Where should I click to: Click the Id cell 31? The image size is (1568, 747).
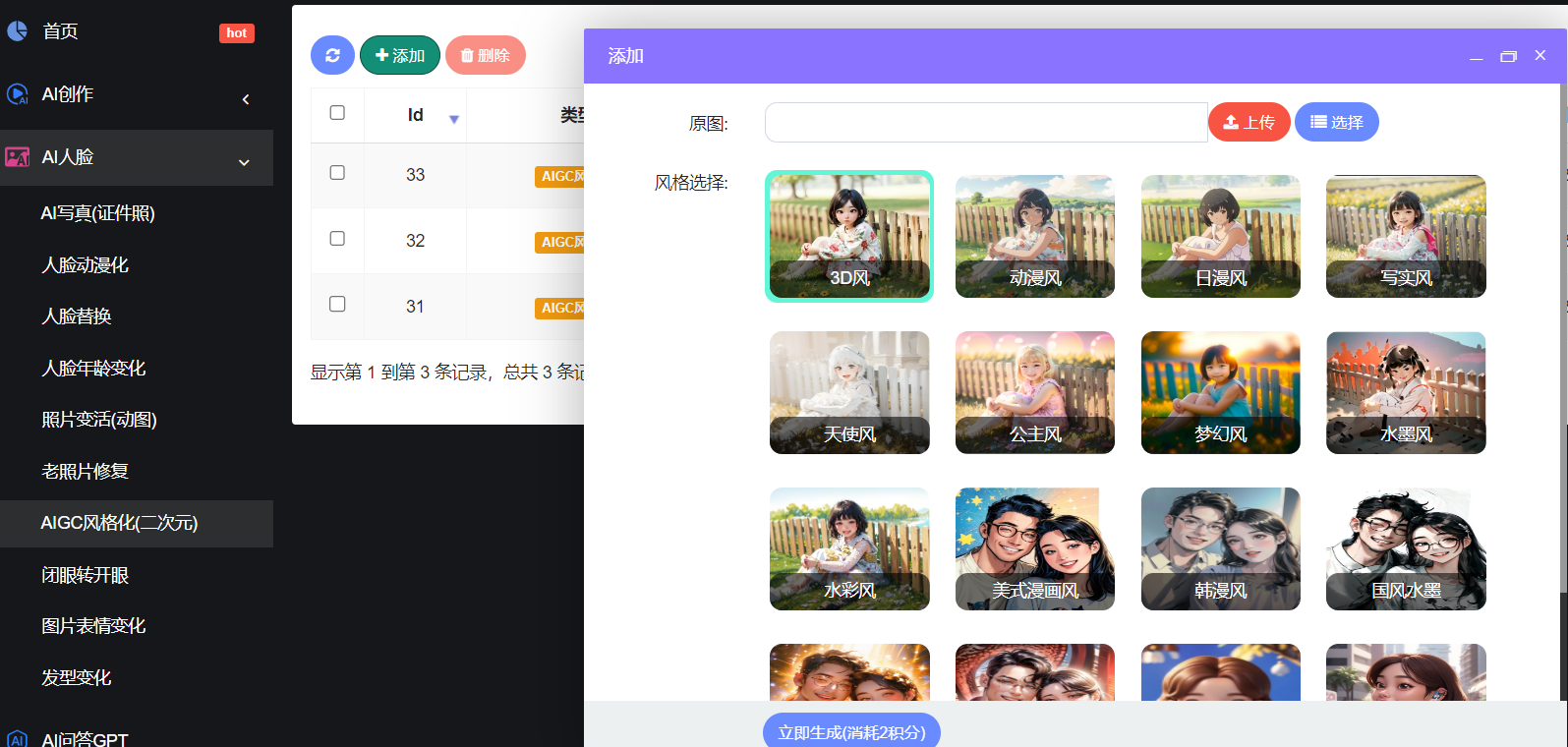pos(416,307)
